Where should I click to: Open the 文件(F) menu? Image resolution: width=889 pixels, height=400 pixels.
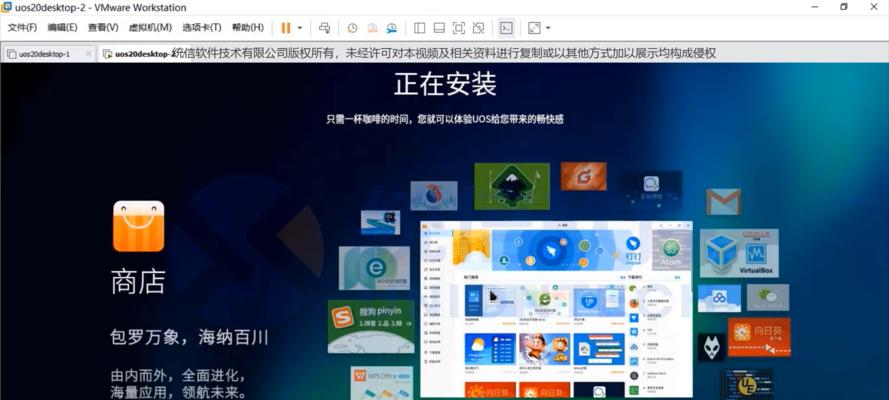coord(22,27)
